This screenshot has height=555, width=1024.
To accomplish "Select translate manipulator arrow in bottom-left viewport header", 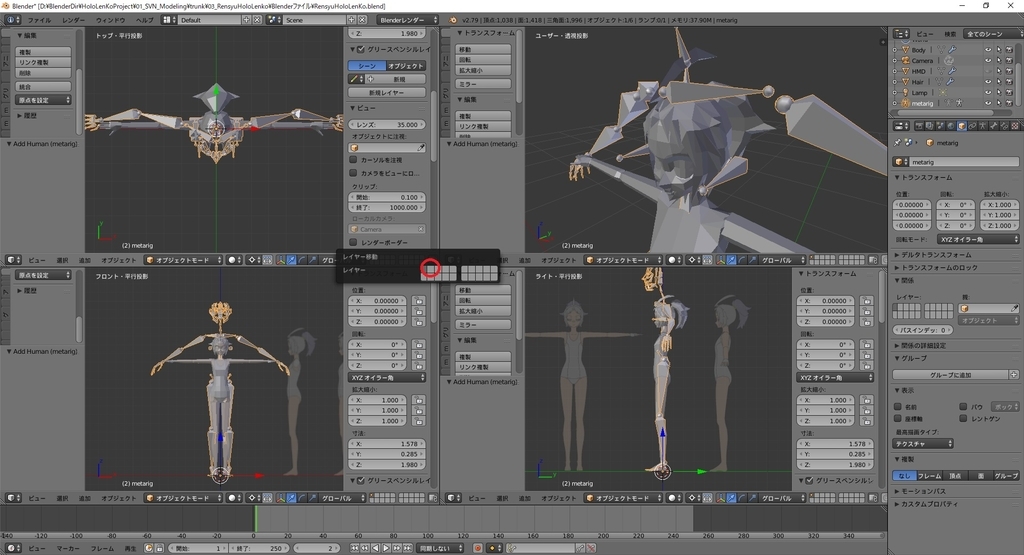I will click(291, 498).
